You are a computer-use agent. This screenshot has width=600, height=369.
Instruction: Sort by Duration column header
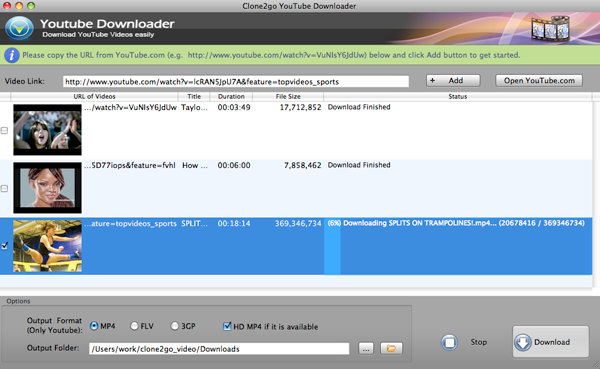click(x=231, y=96)
